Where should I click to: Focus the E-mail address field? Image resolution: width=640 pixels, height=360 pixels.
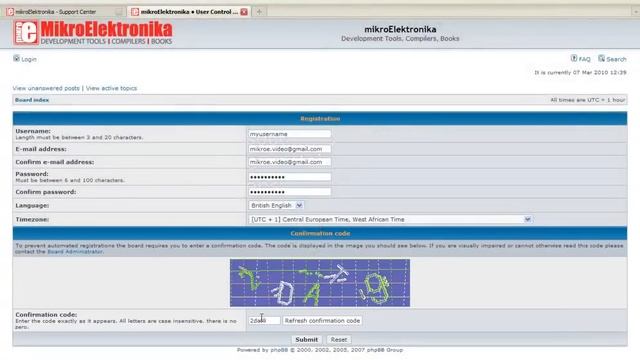[x=289, y=149]
